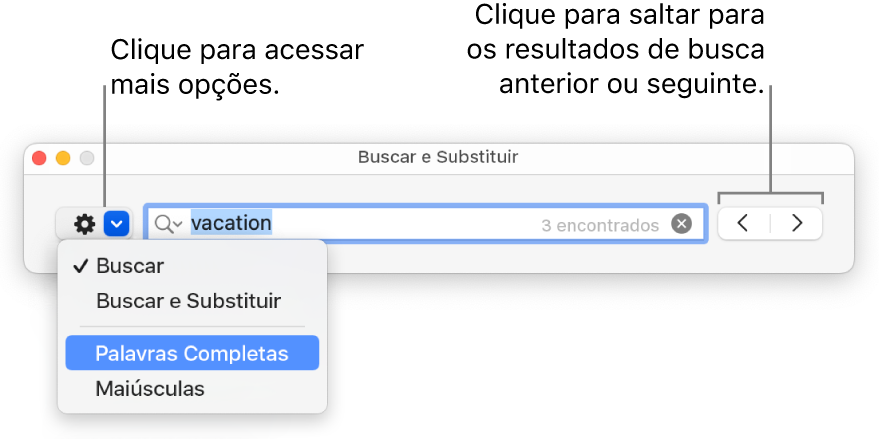This screenshot has width=880, height=439.
Task: Click the Buscar e Substituir title bar
Action: 438,157
